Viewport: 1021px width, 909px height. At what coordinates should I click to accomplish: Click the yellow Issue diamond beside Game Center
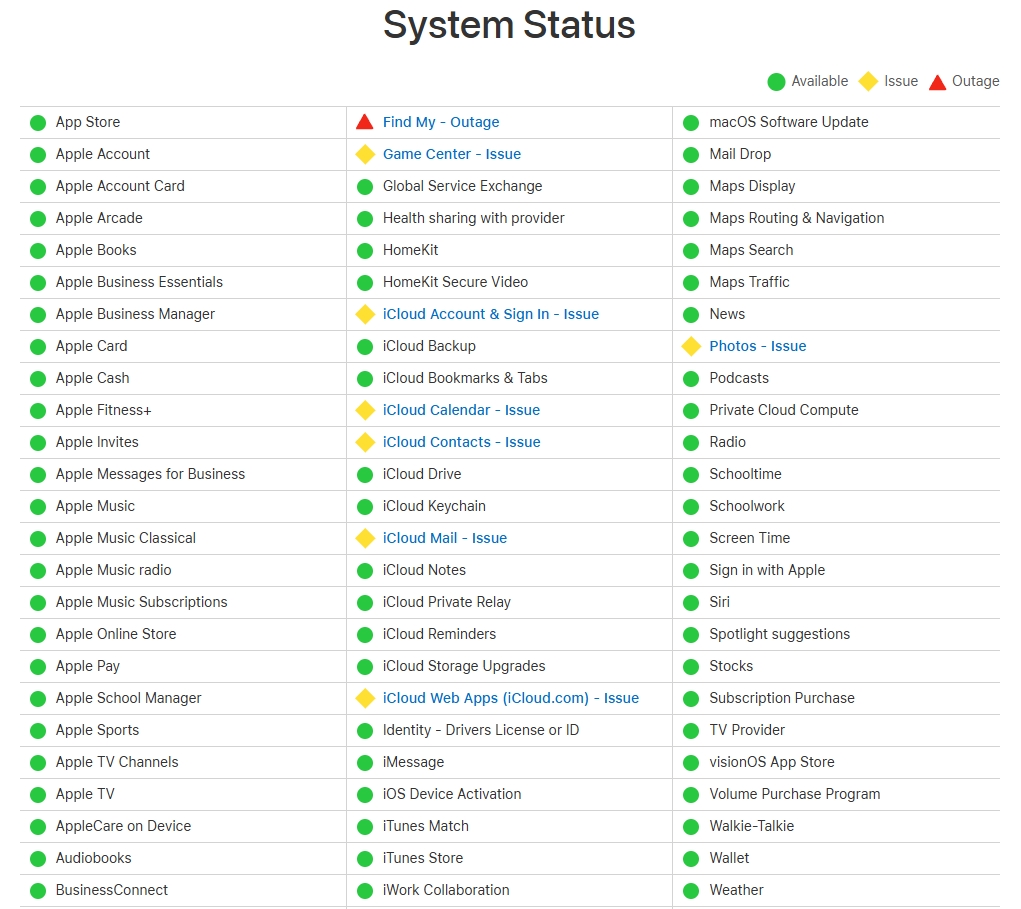coord(365,154)
